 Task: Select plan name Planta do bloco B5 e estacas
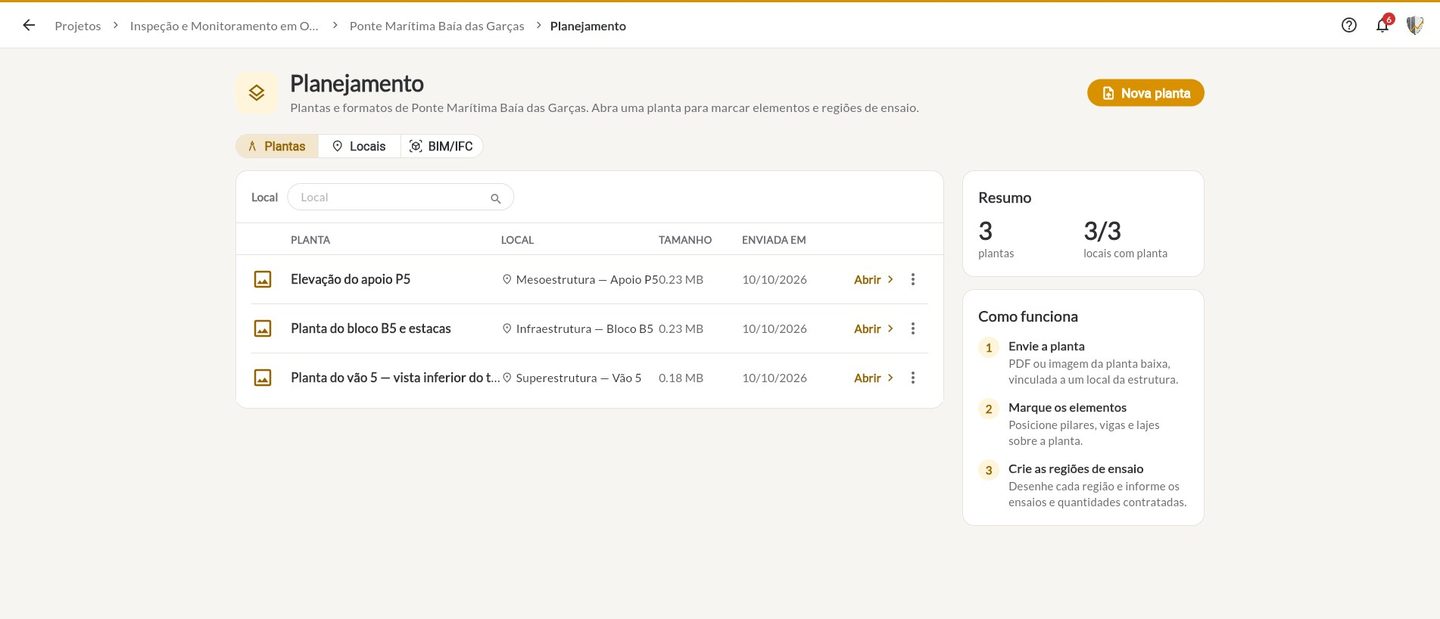(x=371, y=328)
